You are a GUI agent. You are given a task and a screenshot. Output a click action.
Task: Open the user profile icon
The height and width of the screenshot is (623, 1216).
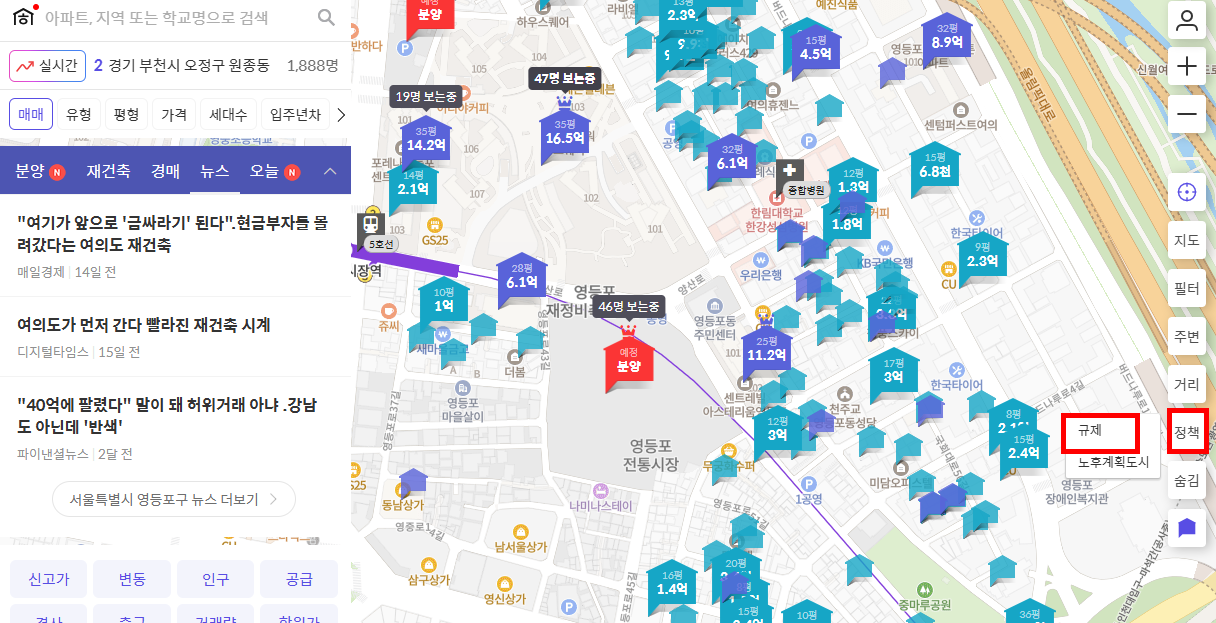1187,20
